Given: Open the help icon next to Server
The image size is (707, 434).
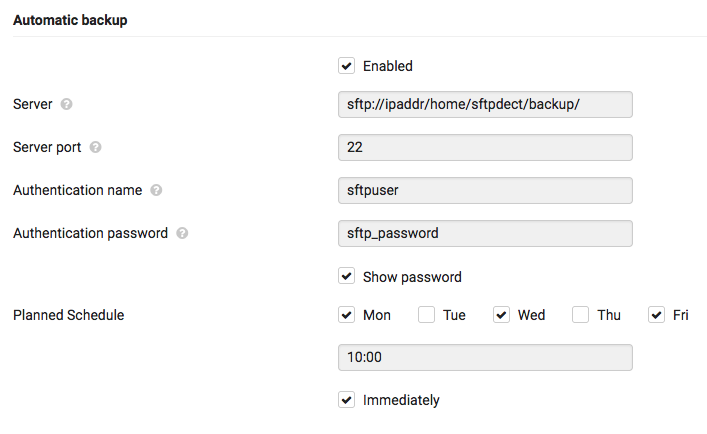Looking at the screenshot, I should 66,104.
